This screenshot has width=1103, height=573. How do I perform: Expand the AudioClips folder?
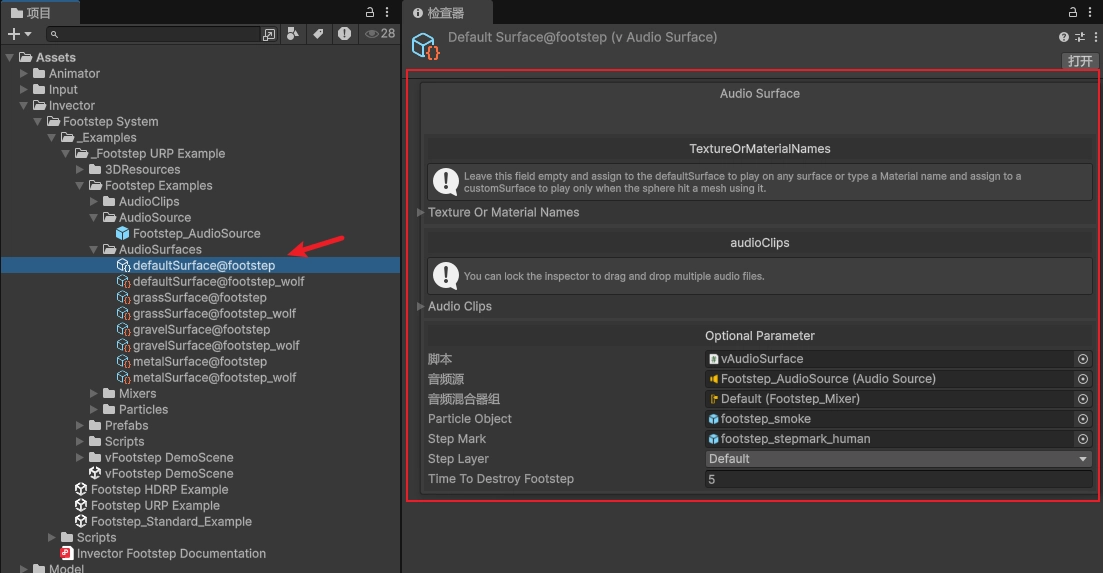(x=94, y=201)
